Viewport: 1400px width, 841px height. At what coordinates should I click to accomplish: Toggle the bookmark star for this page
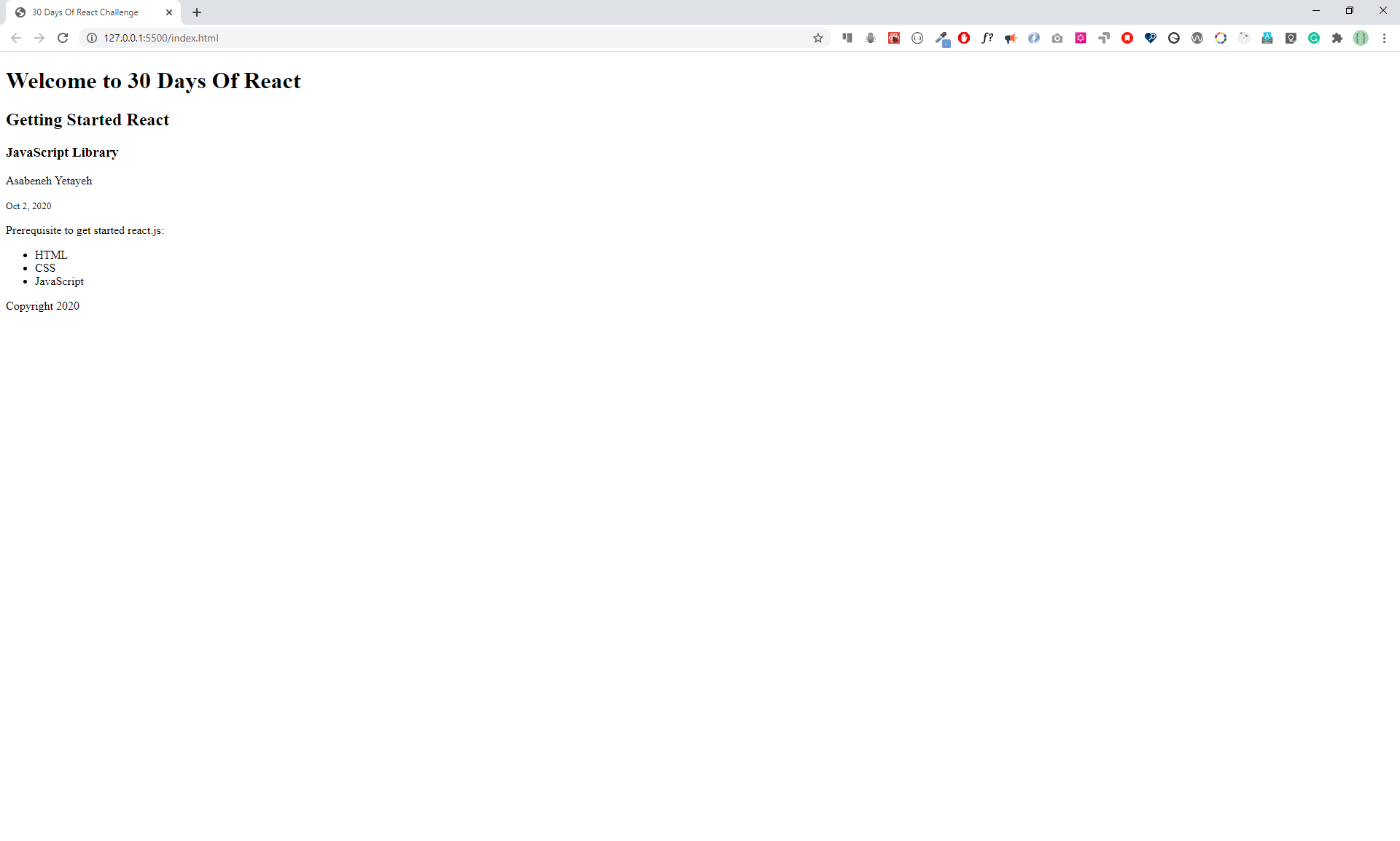click(818, 38)
